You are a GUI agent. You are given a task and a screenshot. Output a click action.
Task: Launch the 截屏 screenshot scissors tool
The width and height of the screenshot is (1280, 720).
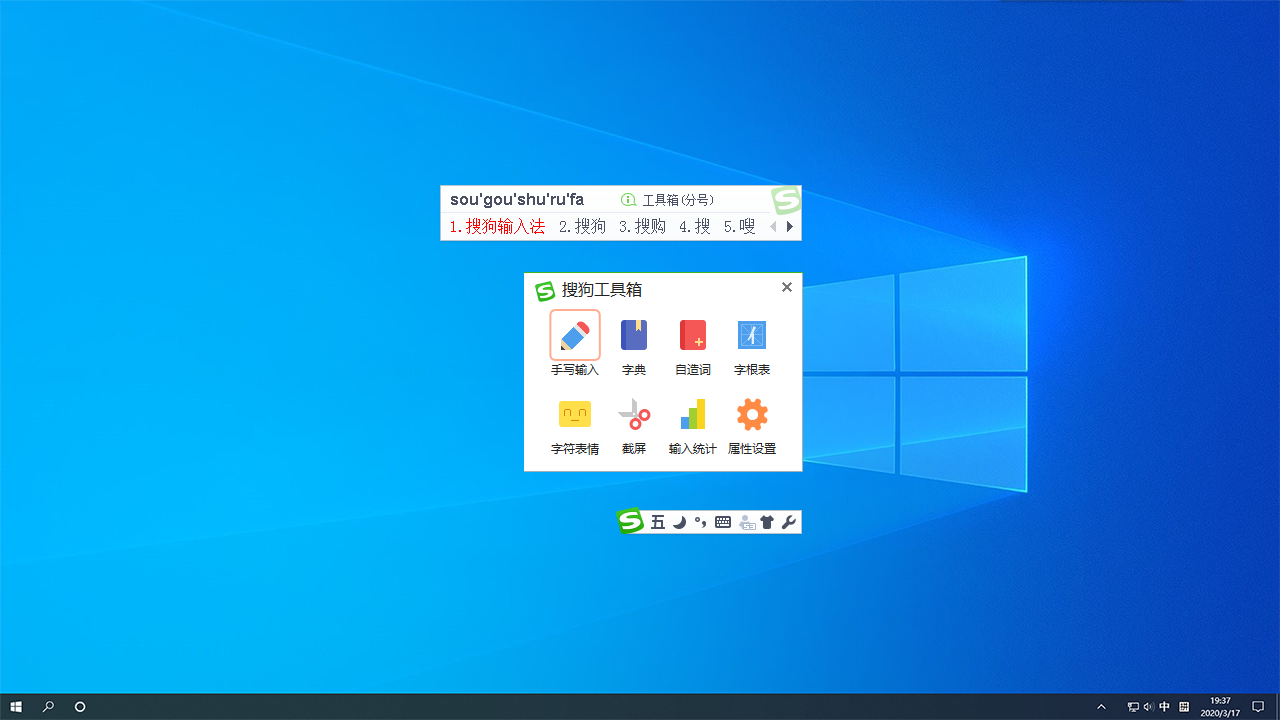[634, 415]
